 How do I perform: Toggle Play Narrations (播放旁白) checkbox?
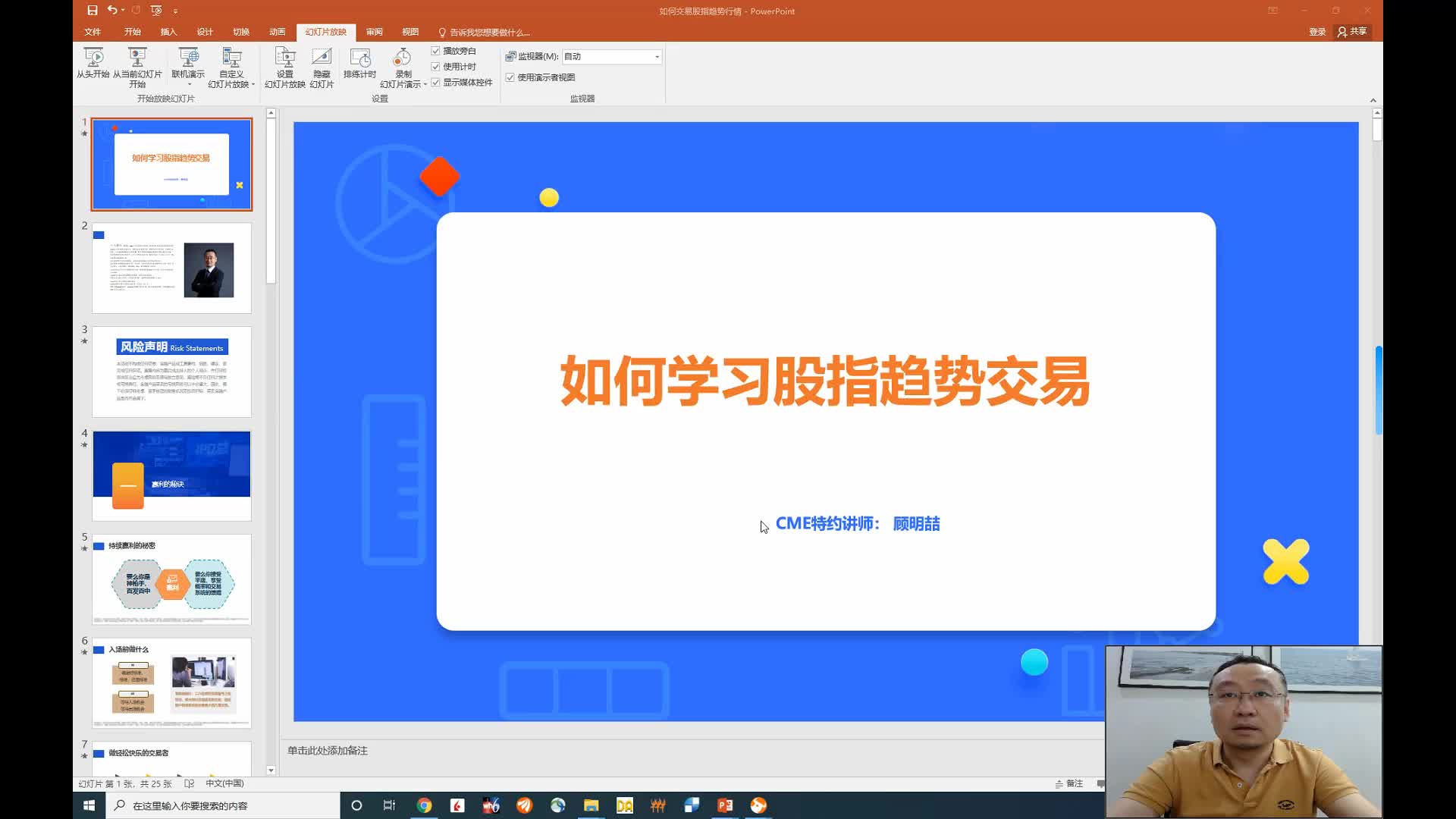(436, 51)
